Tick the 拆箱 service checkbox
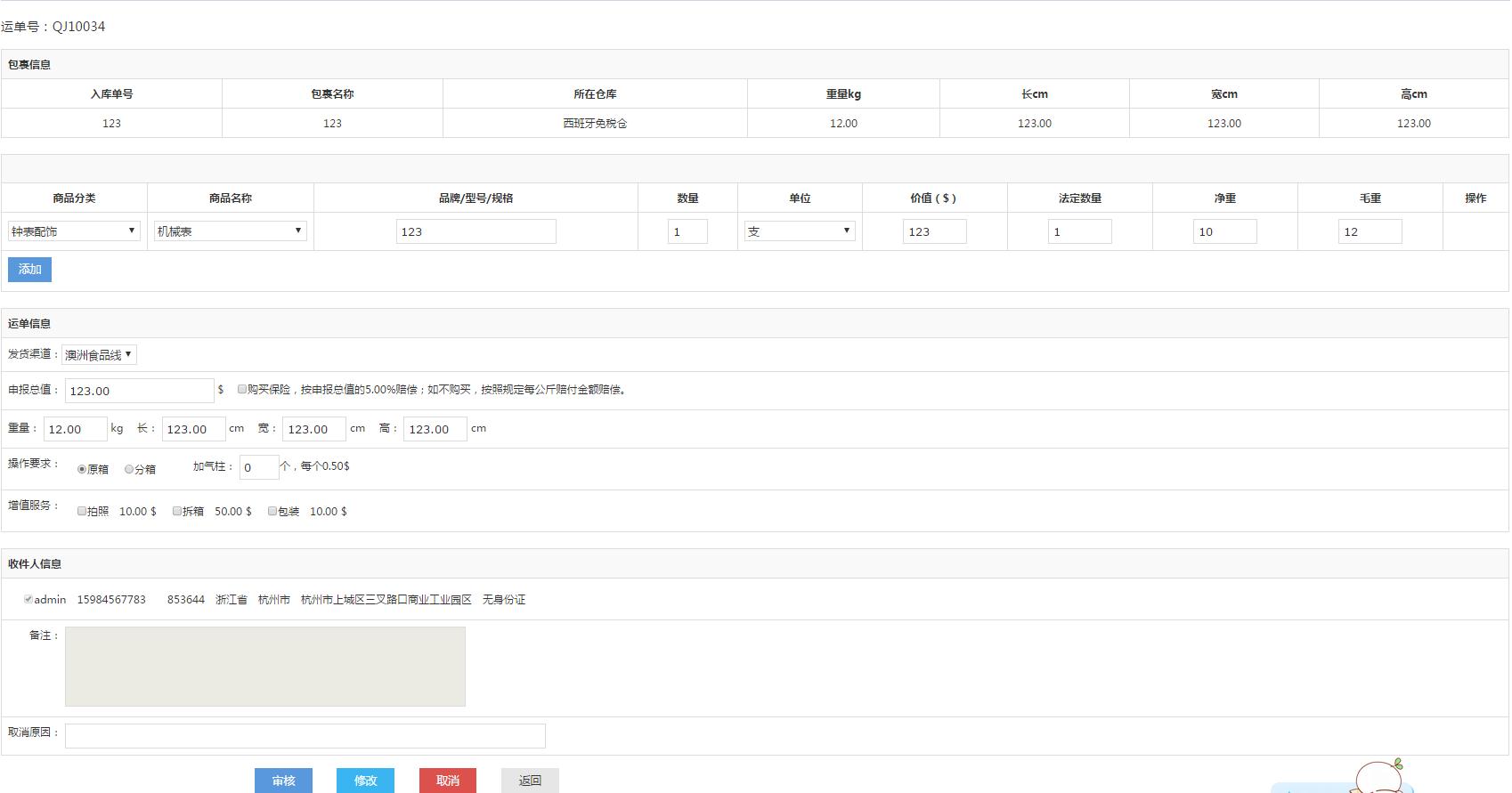The height and width of the screenshot is (793, 1512). click(177, 511)
